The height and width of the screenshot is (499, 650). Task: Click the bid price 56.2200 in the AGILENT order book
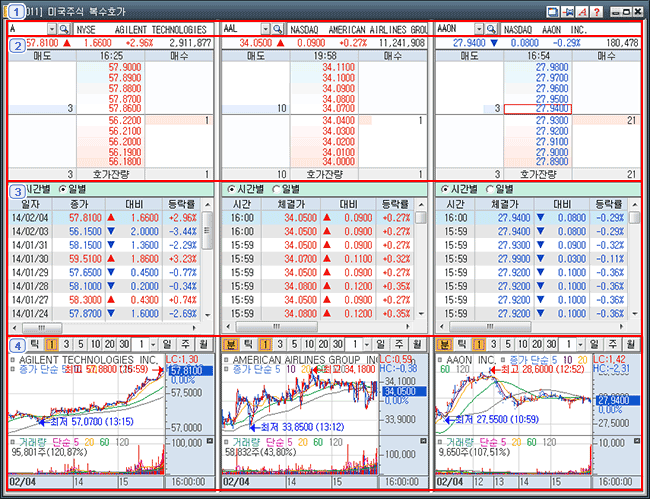click(125, 120)
